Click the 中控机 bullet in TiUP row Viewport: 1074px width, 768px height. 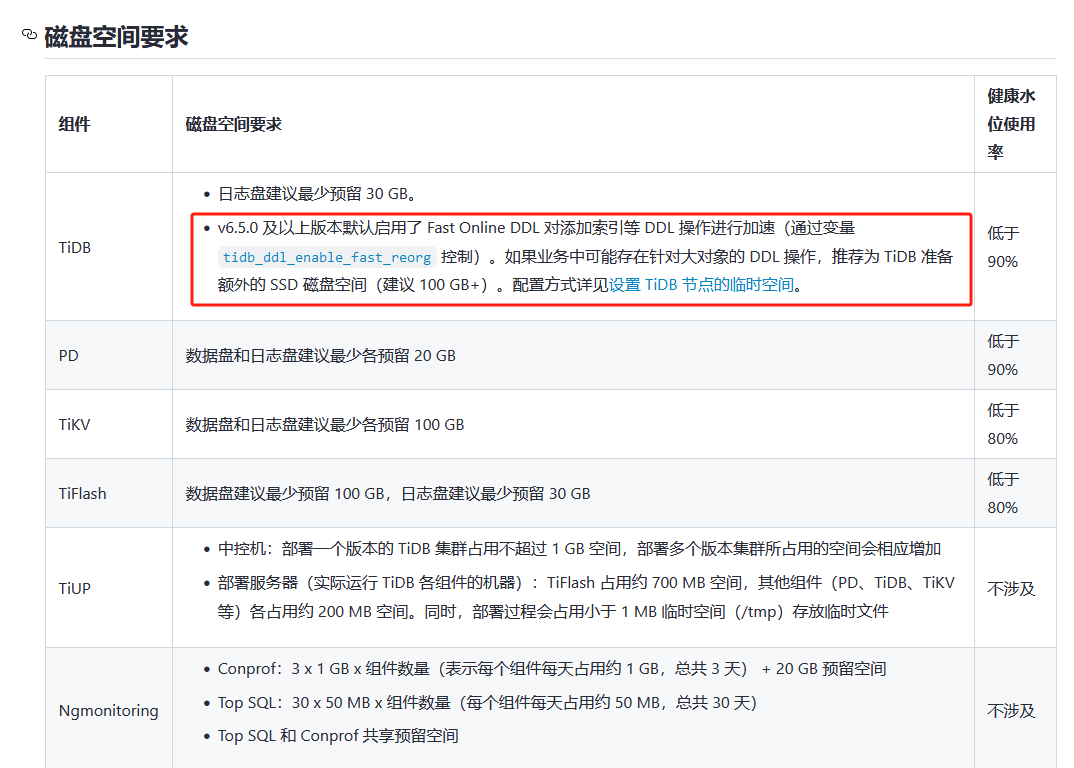tap(579, 549)
